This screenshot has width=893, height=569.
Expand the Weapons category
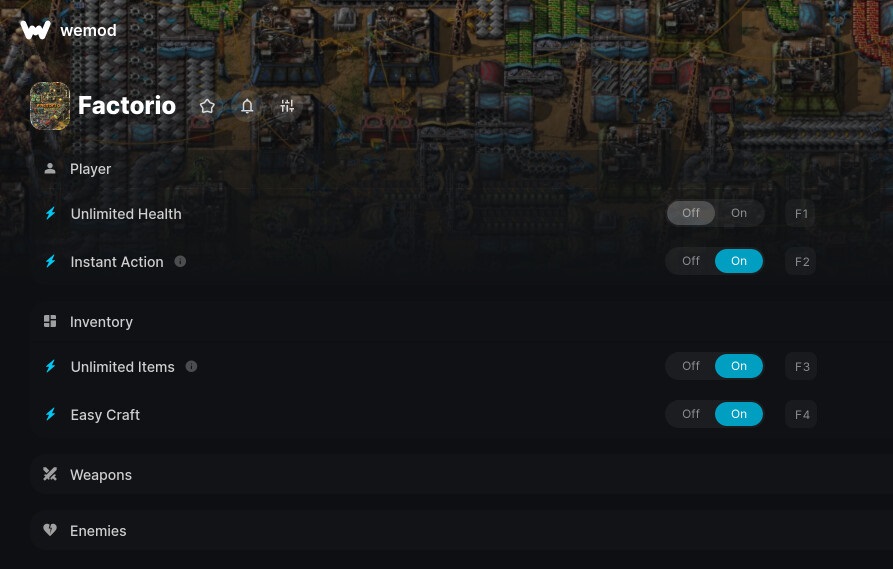click(461, 474)
